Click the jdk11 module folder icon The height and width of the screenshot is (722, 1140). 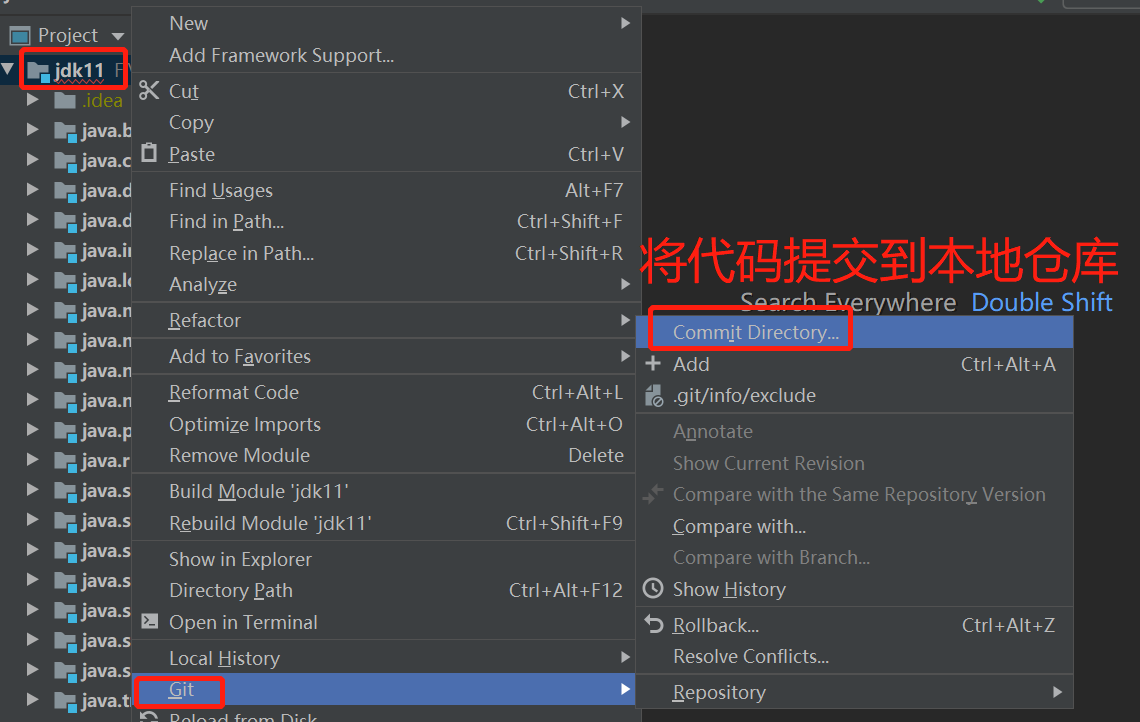(38, 71)
